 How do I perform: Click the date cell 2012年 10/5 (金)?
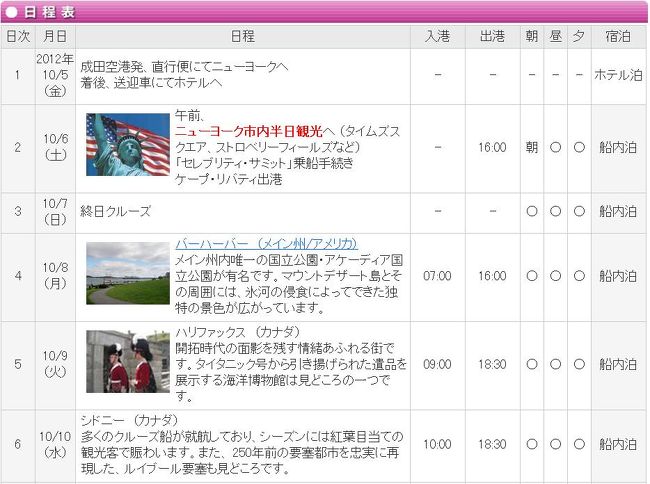click(x=56, y=75)
